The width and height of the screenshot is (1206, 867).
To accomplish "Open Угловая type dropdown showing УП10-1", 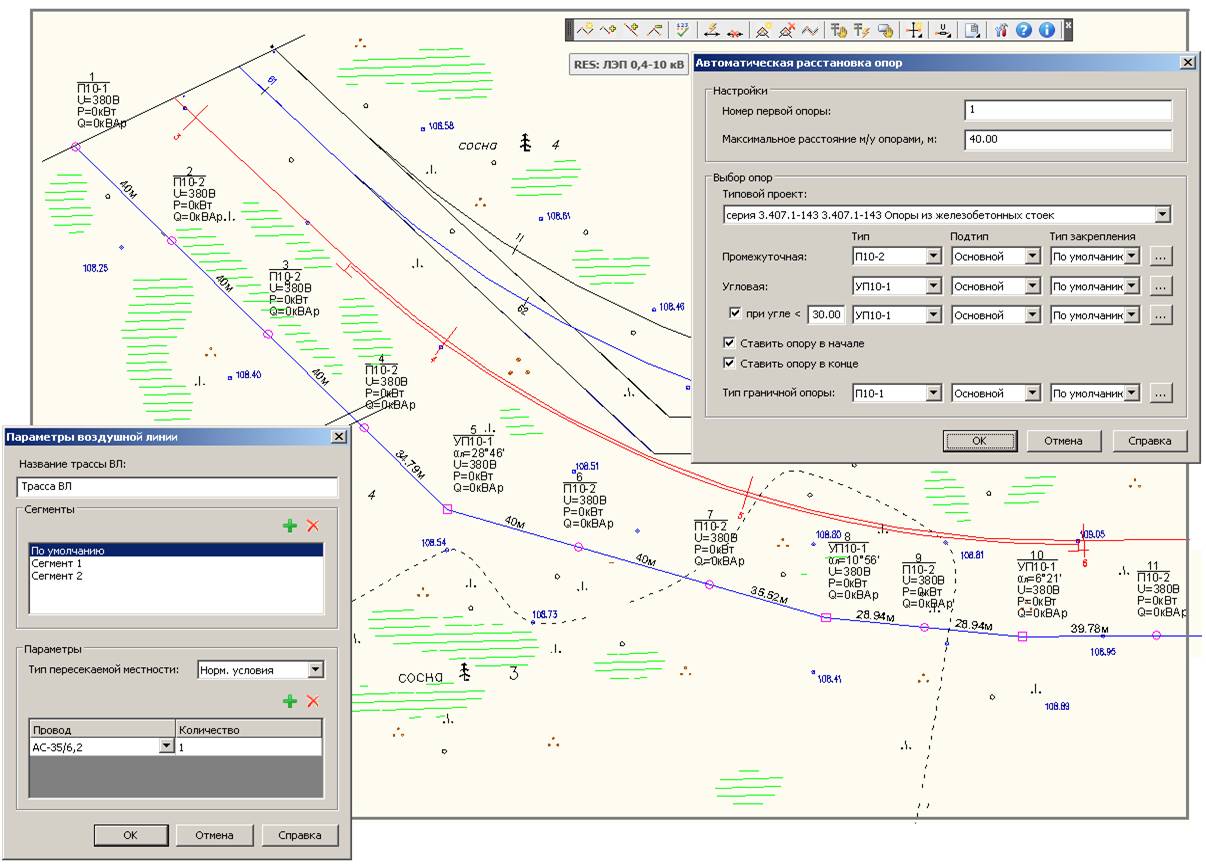I will pos(933,286).
